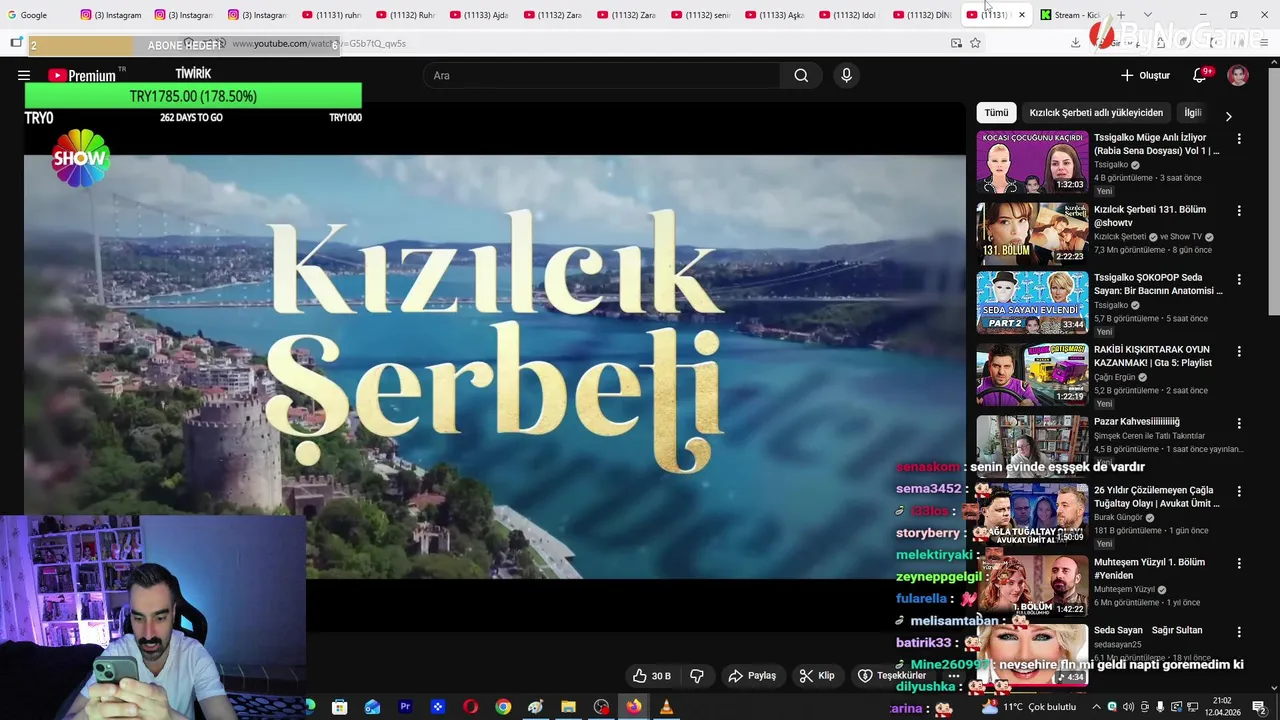Switch to the (11133) Ajda tab
The height and width of the screenshot is (720, 1280).
point(480,15)
